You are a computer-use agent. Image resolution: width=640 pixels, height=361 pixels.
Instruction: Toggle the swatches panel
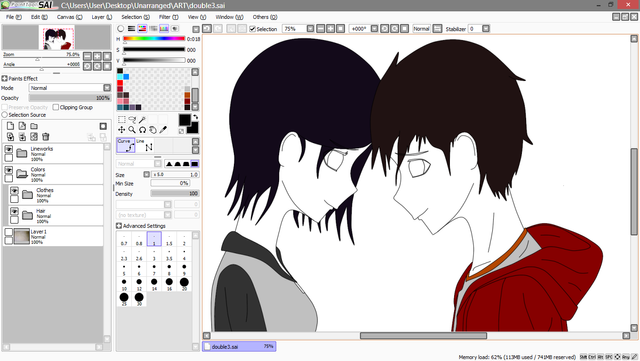(x=164, y=29)
